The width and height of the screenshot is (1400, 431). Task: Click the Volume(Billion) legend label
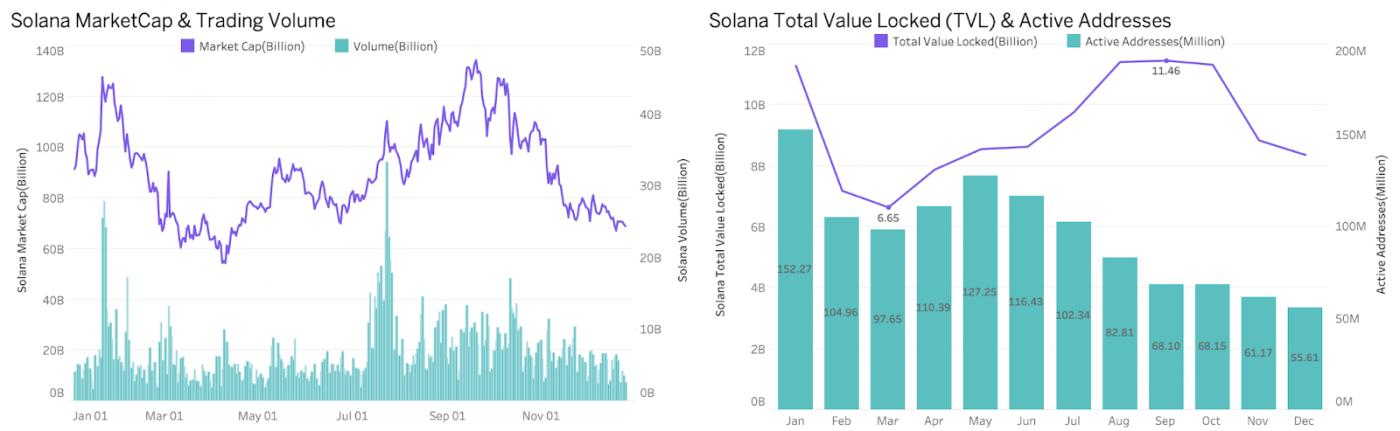tap(395, 46)
